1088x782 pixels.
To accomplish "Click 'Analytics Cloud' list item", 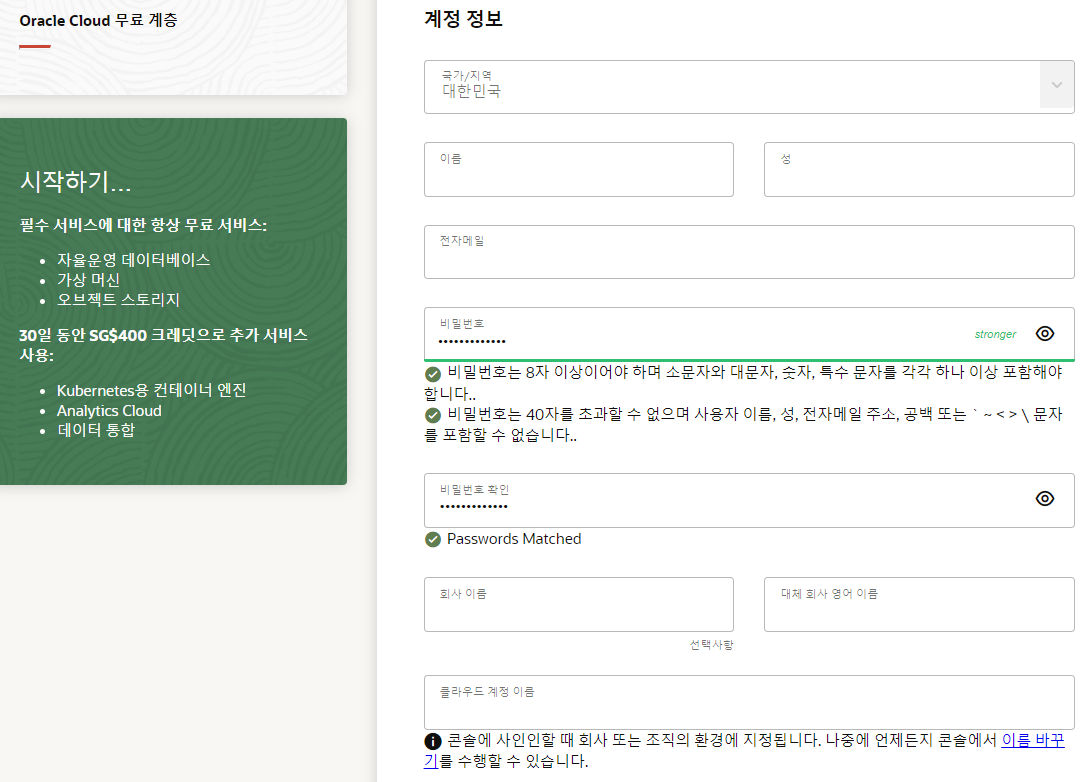I will 109,411.
